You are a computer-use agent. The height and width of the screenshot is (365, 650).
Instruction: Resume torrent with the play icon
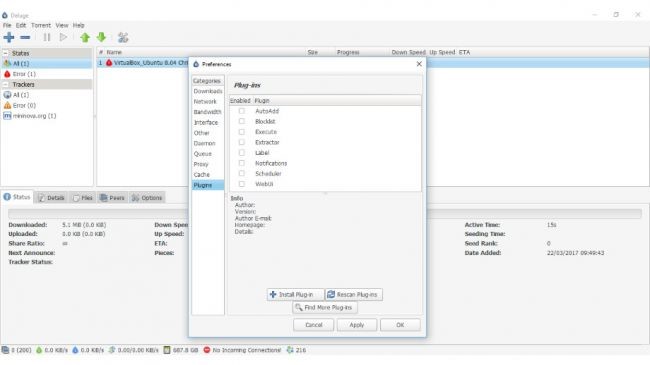[63, 37]
